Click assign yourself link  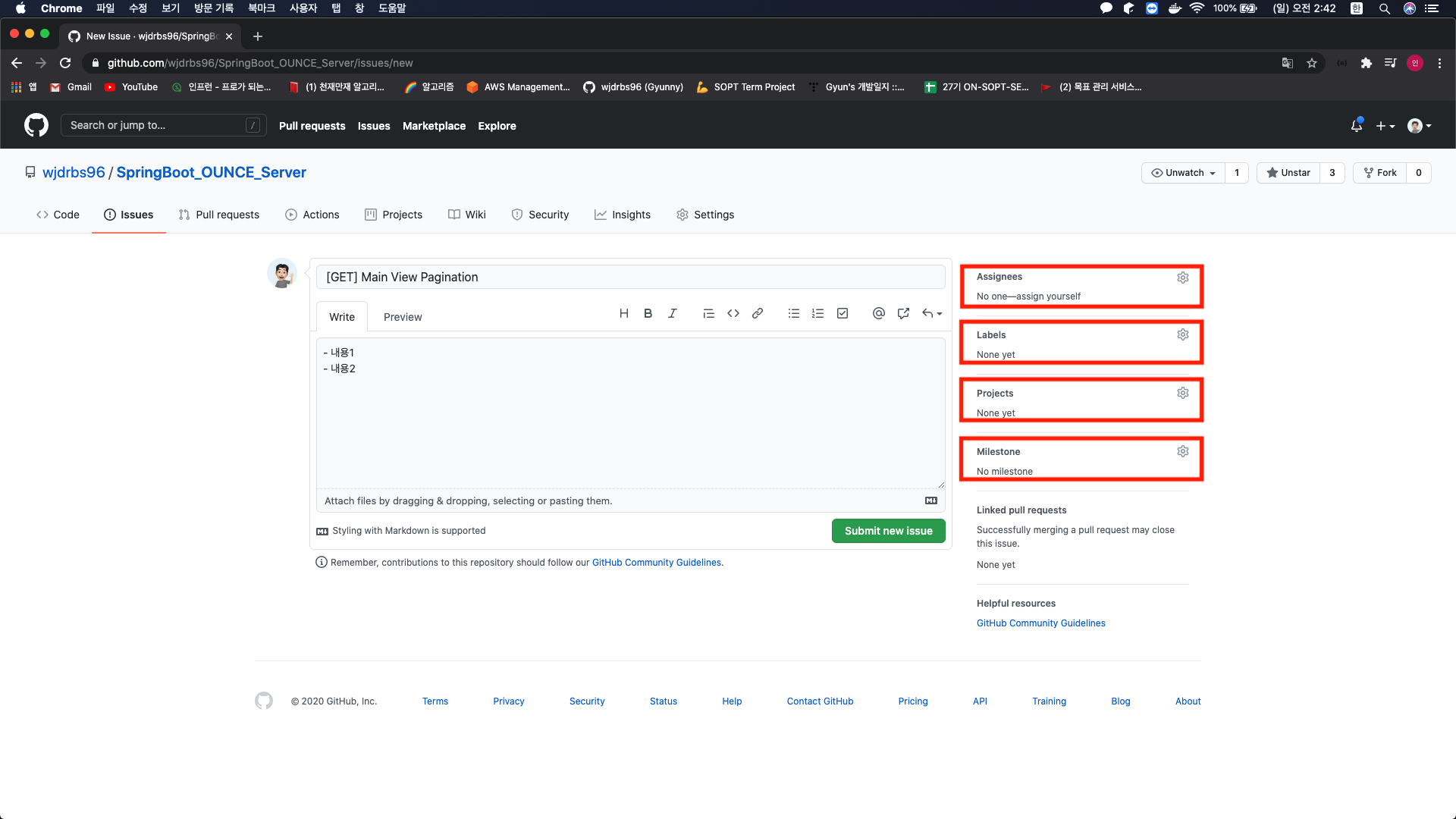[x=1048, y=297]
